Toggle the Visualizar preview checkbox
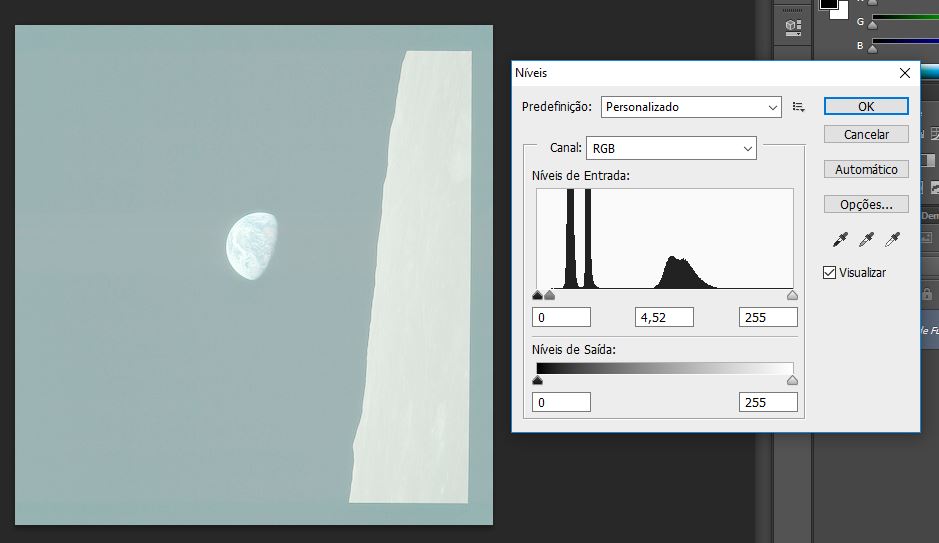Screen dimensions: 939x543 coord(829,273)
